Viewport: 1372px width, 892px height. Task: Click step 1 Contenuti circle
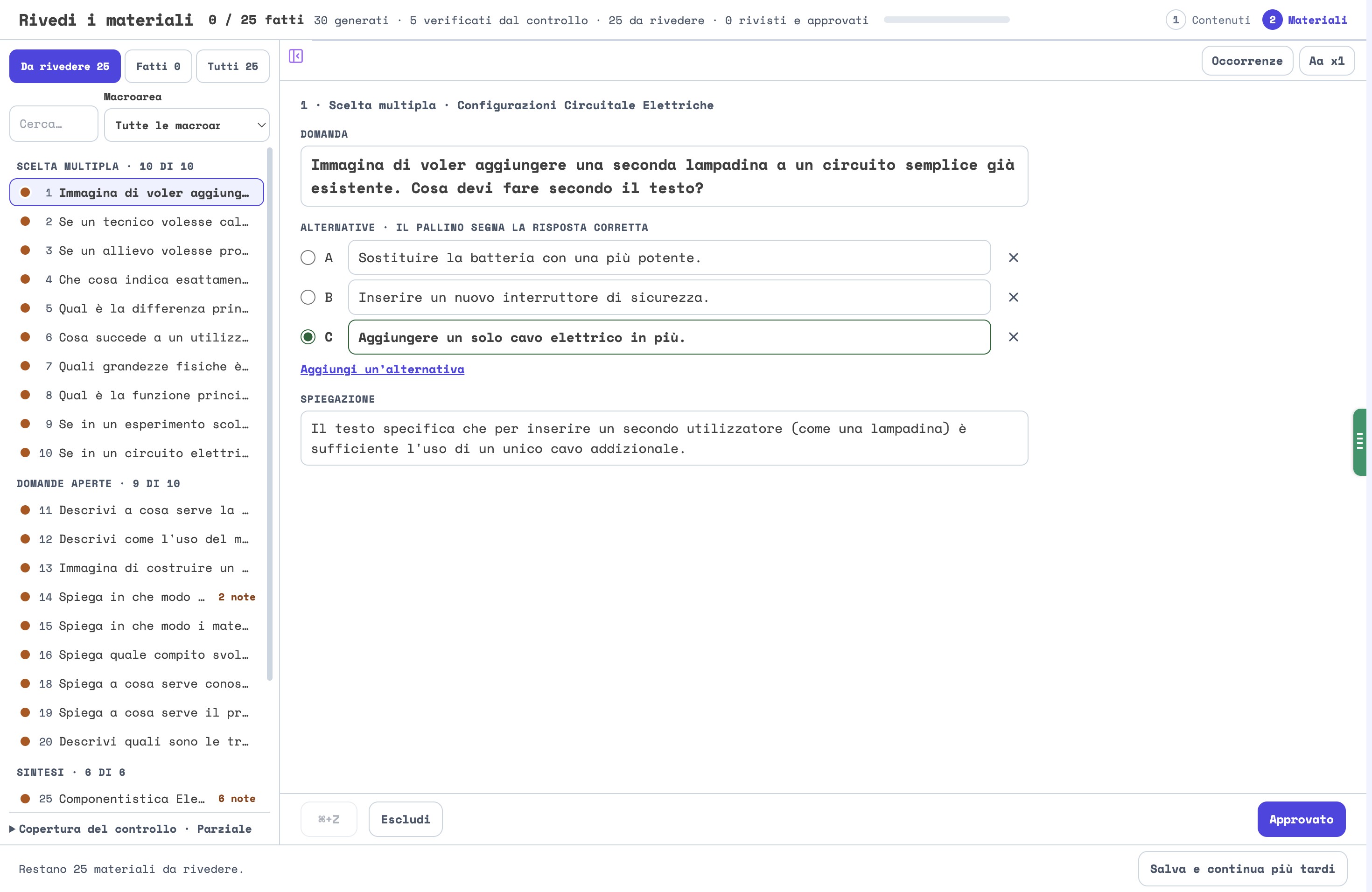[x=1176, y=20]
